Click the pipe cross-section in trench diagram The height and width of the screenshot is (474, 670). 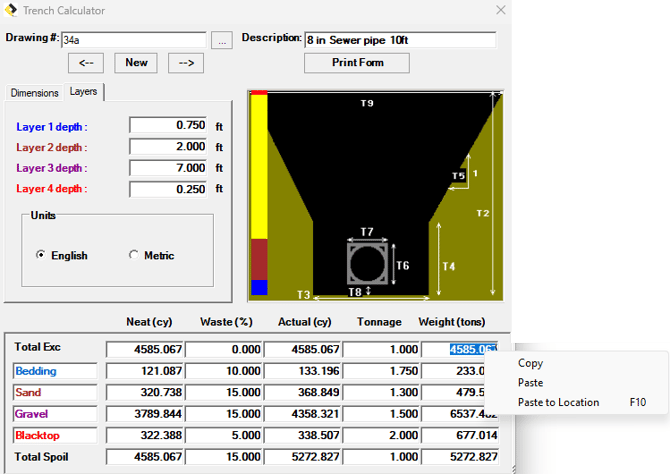point(367,264)
